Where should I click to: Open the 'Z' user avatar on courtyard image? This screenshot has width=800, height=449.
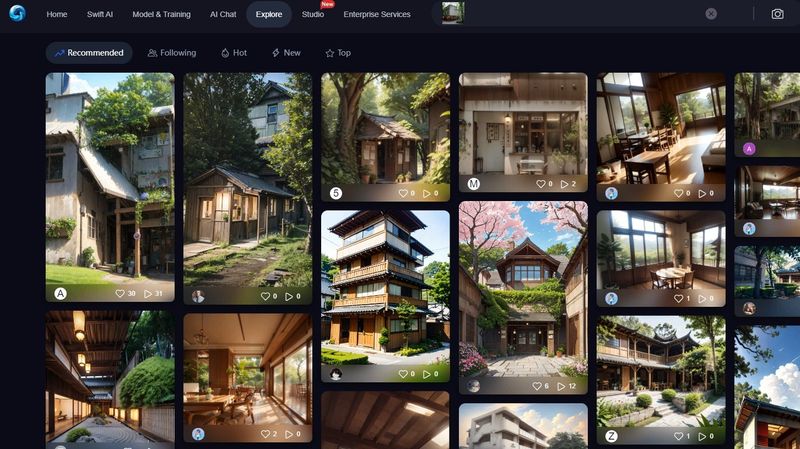611,436
